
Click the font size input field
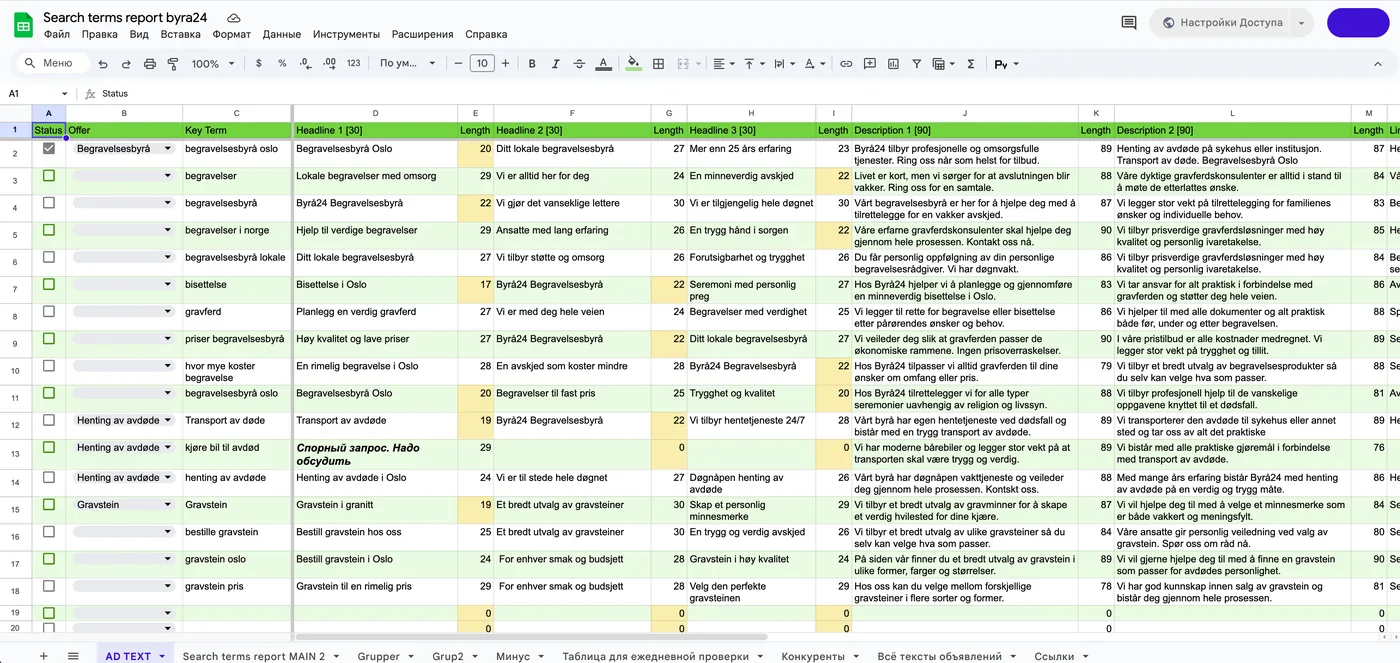tap(482, 64)
